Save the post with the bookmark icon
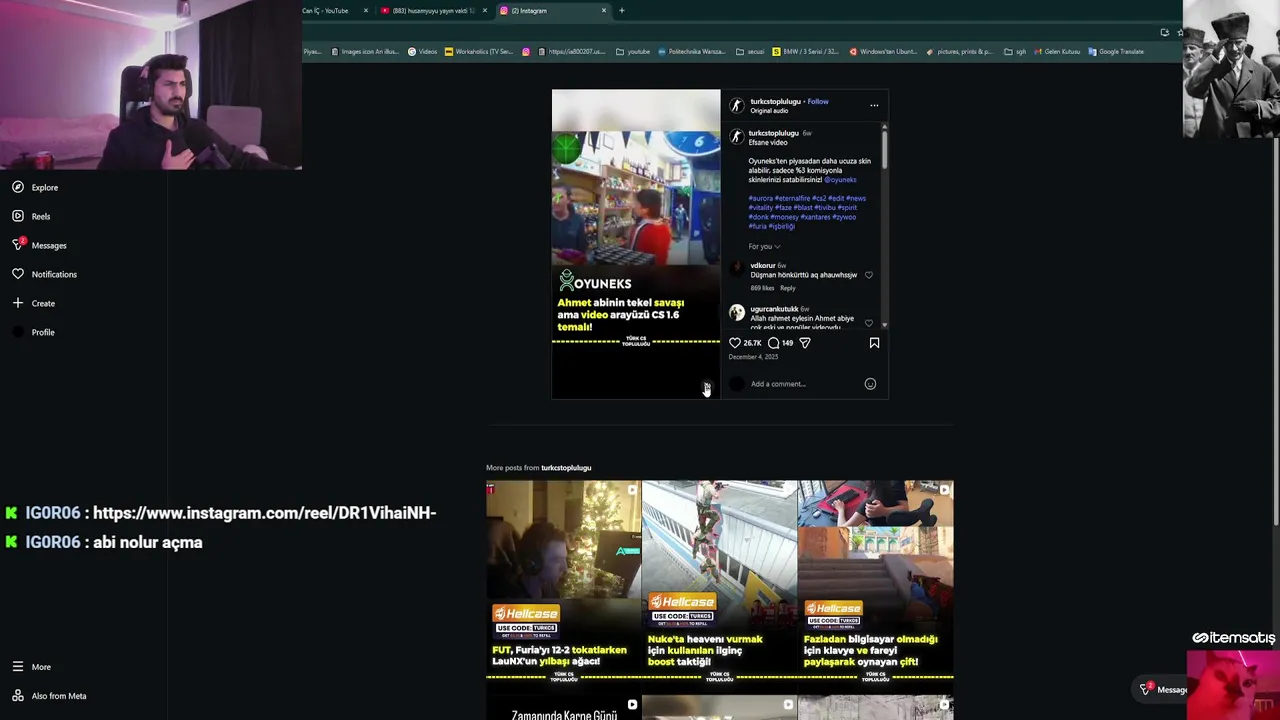 click(874, 343)
